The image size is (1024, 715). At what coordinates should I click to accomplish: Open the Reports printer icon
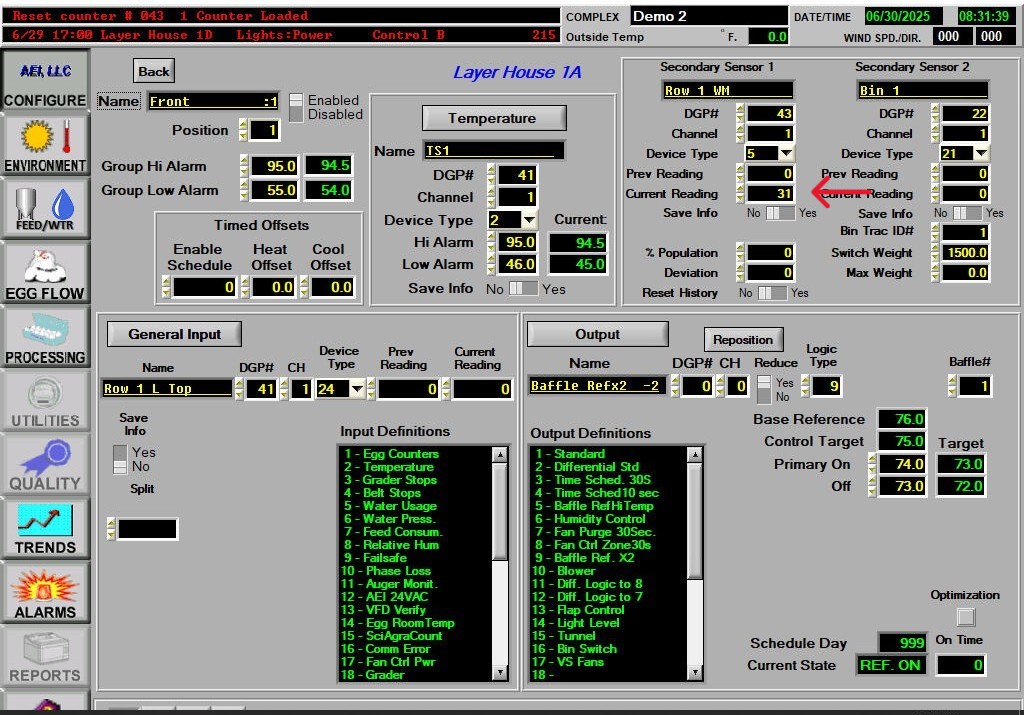[x=44, y=655]
